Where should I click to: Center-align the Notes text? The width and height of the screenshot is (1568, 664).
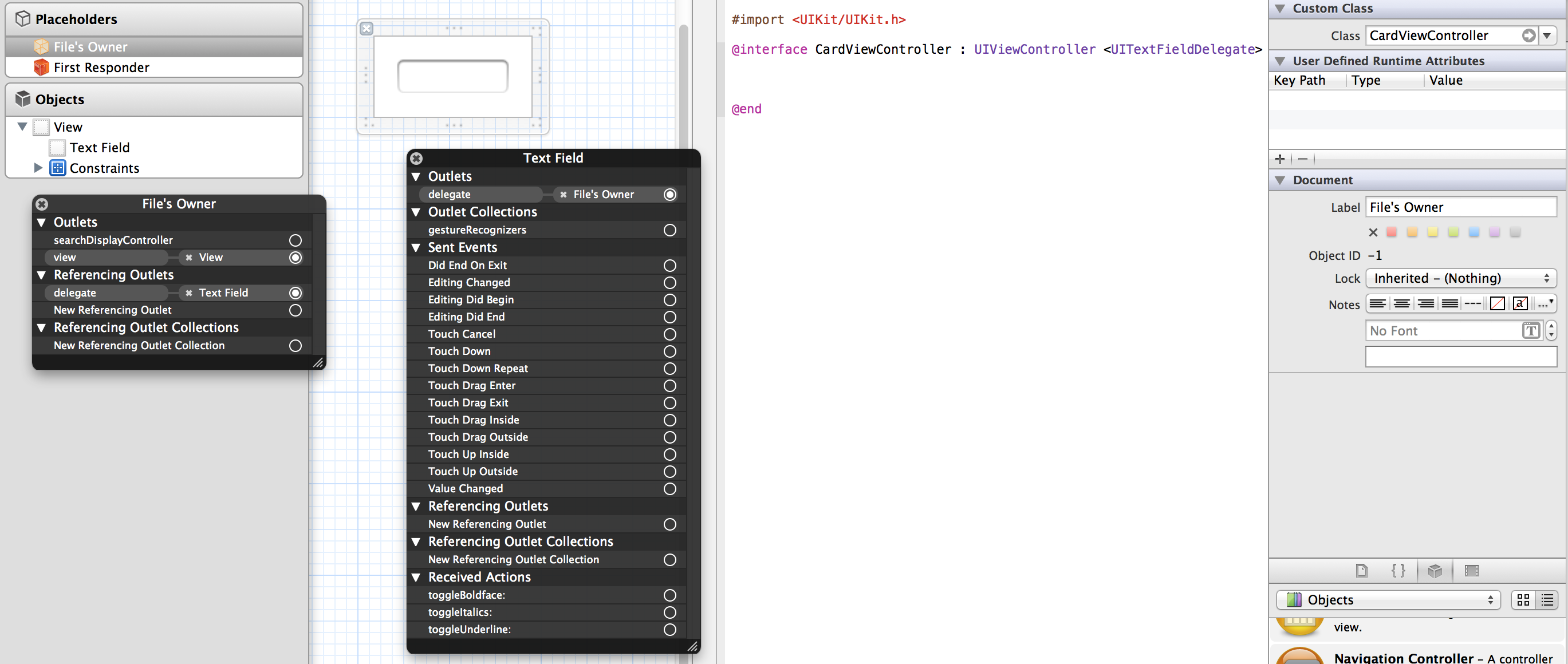[x=1401, y=303]
